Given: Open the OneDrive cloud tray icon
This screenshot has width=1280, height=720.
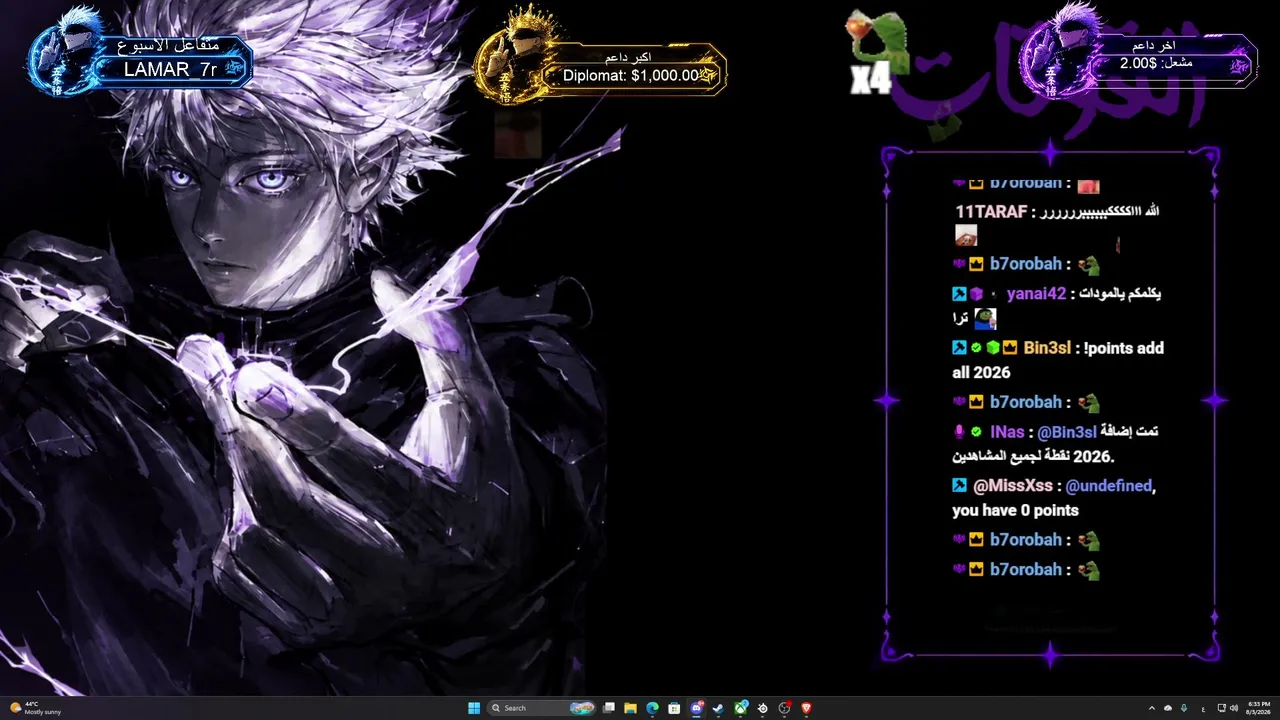Looking at the screenshot, I should point(1168,708).
